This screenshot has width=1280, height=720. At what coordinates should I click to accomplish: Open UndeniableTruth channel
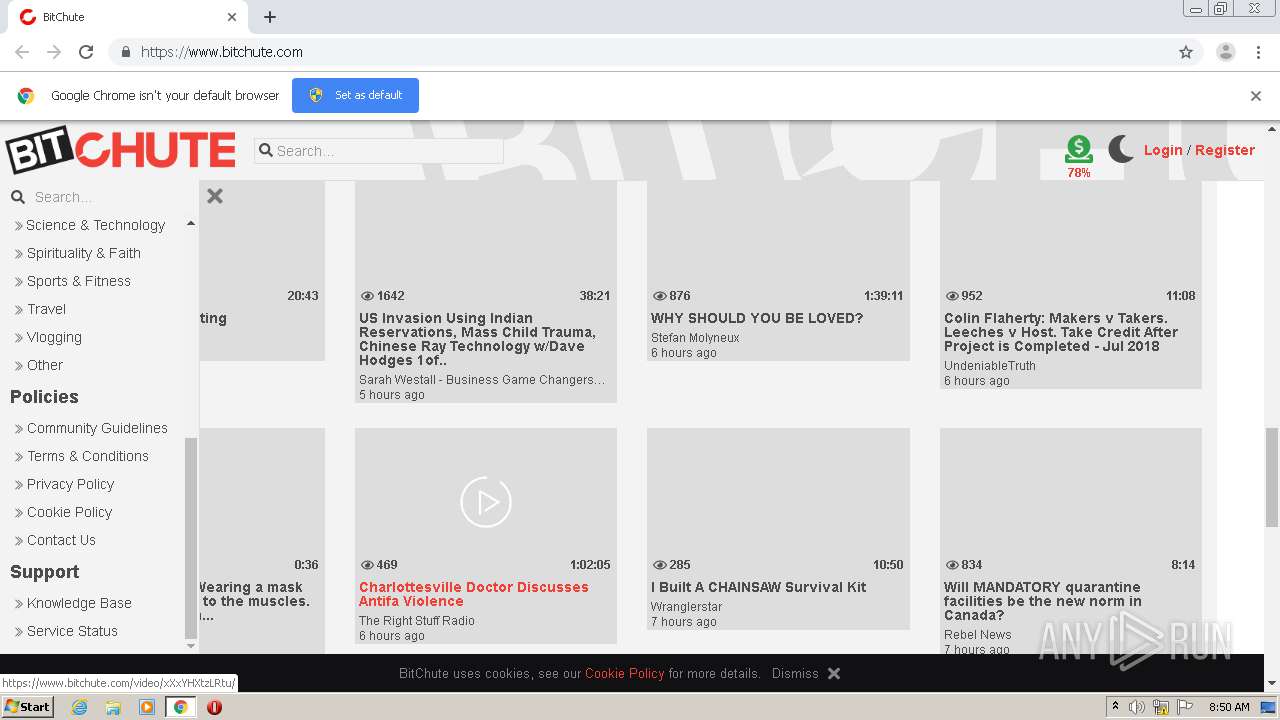click(x=989, y=366)
